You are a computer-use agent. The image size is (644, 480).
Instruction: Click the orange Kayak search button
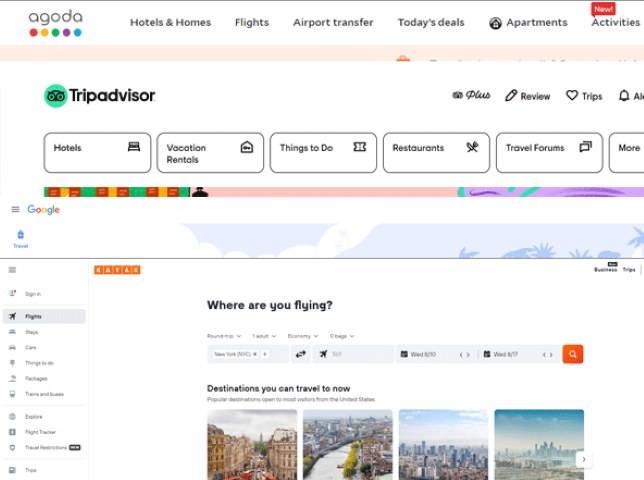tap(573, 354)
